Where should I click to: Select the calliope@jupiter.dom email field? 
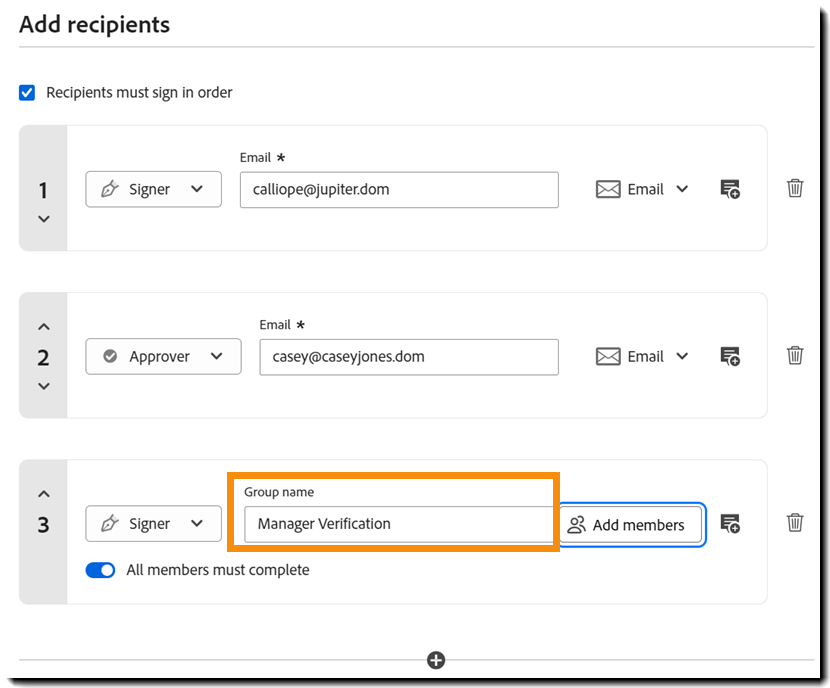[398, 190]
